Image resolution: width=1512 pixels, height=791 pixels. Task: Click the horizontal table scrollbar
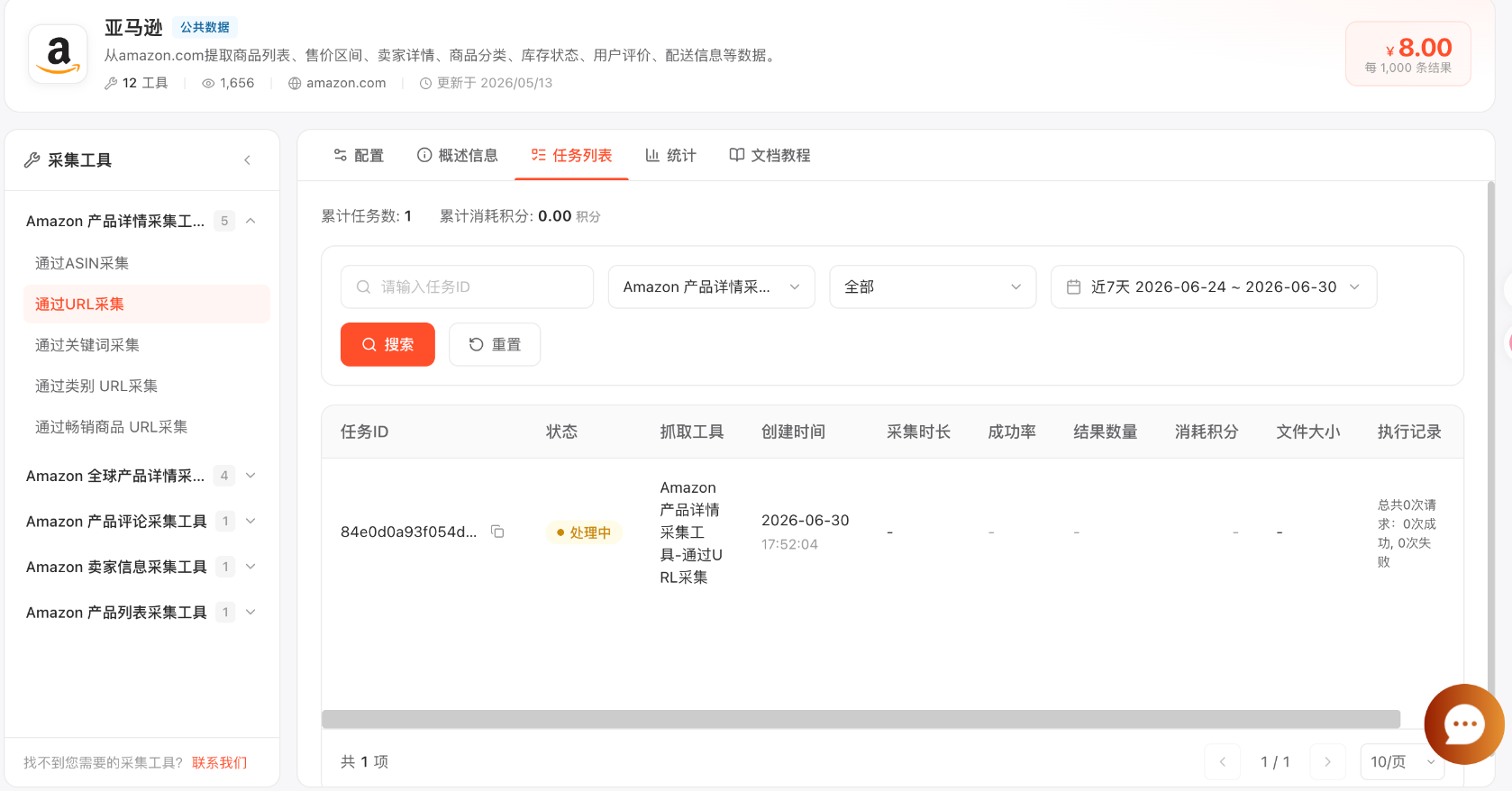(861, 719)
